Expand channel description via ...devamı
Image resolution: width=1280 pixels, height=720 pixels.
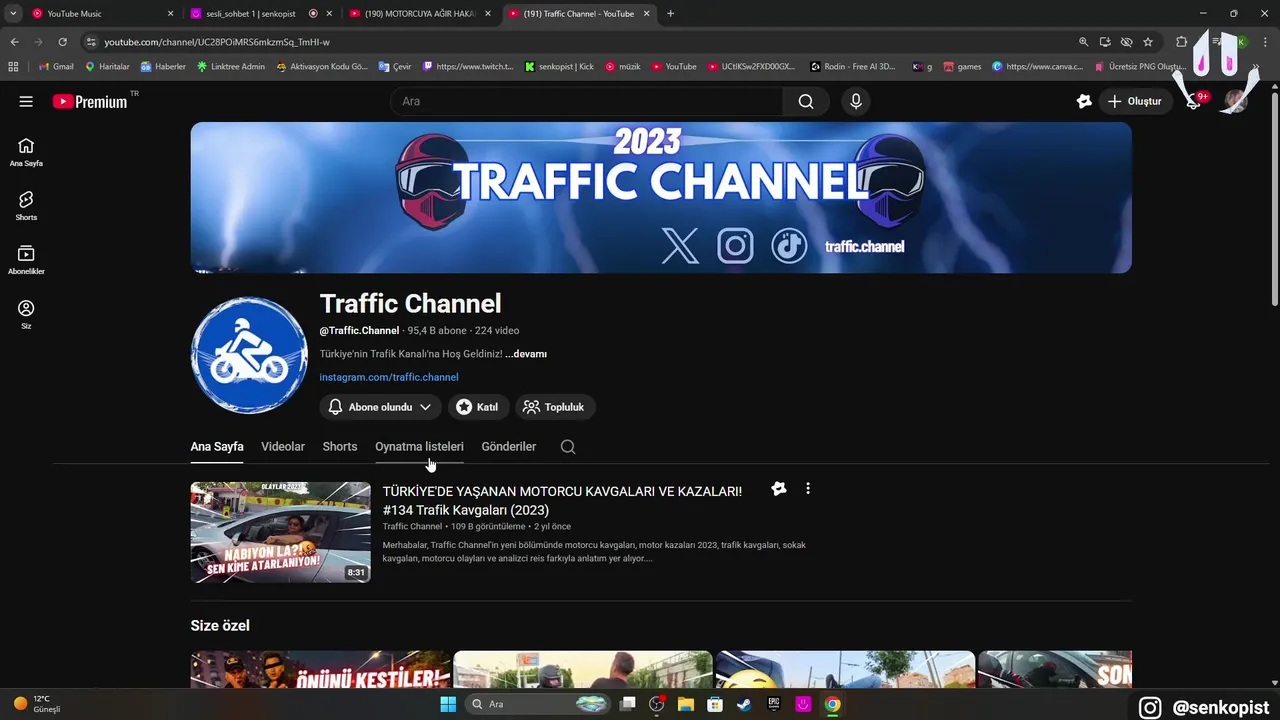point(526,354)
